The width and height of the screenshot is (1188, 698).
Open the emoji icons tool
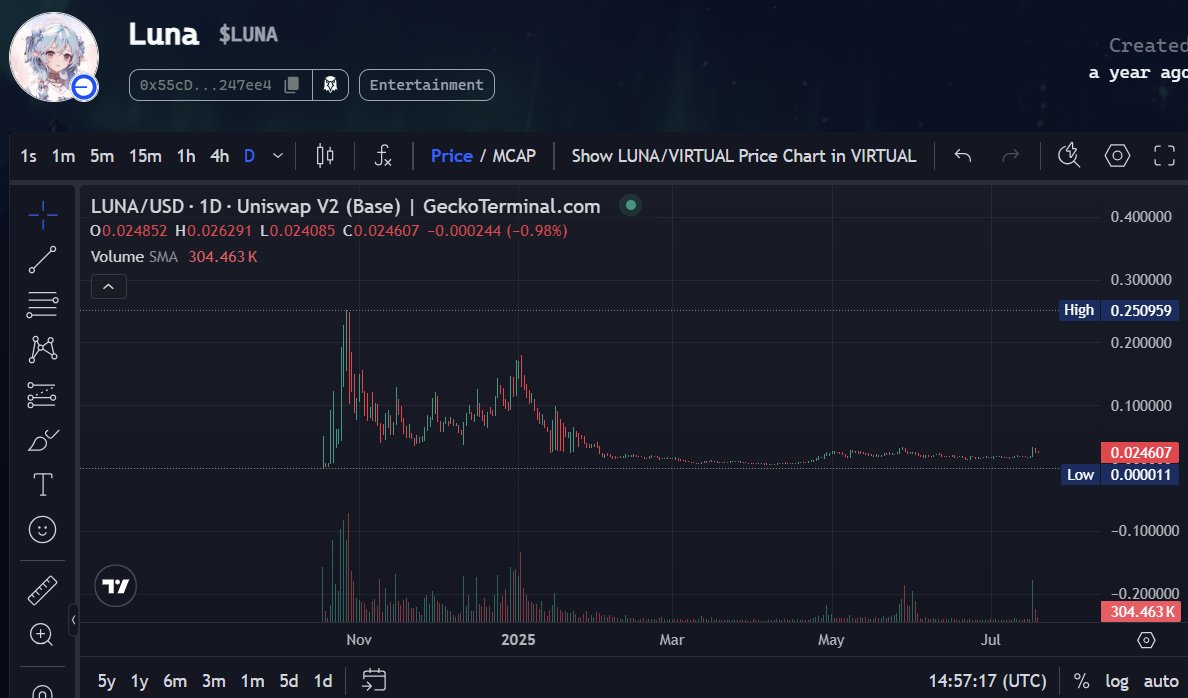click(x=42, y=529)
